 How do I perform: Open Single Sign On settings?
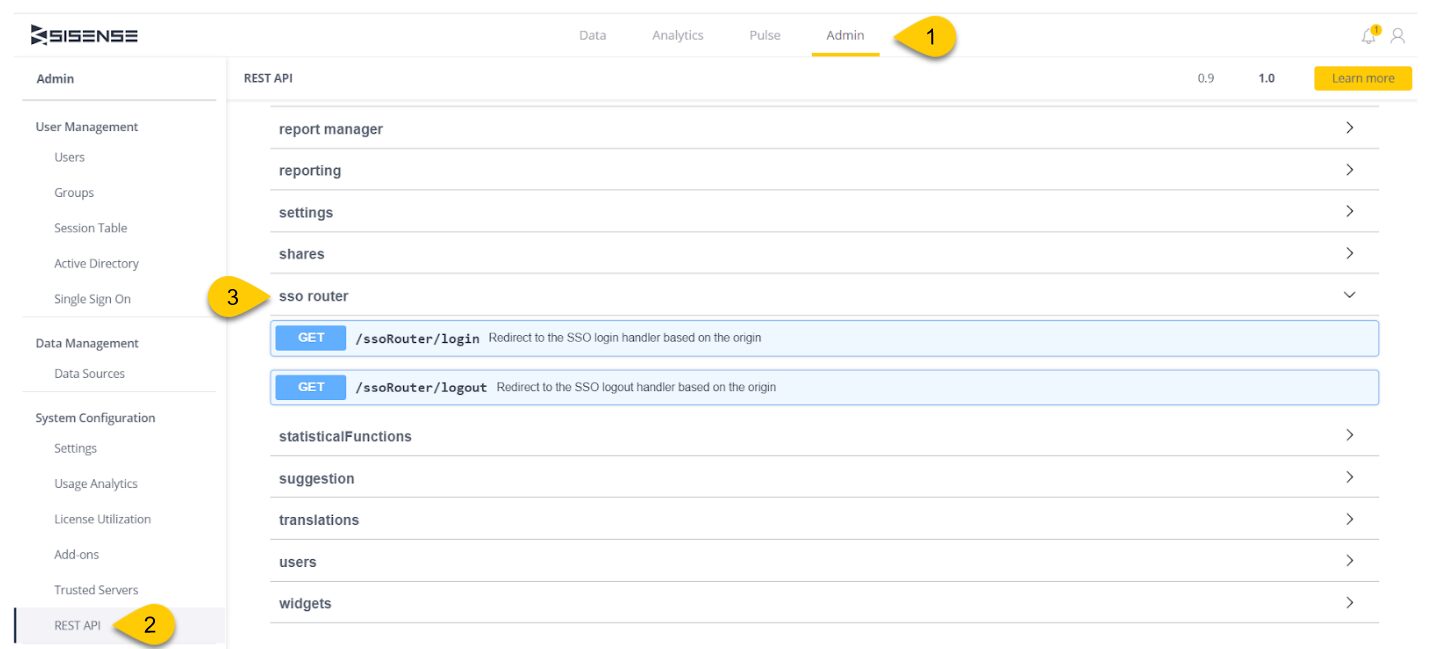point(92,299)
